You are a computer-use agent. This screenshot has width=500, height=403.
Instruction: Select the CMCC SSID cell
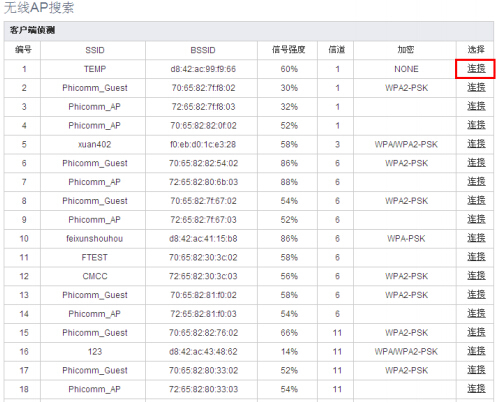point(95,276)
